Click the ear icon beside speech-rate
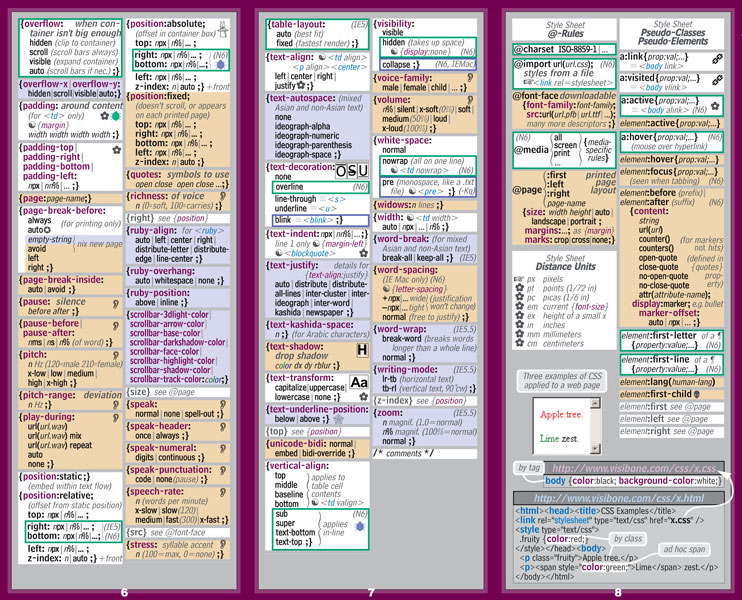 (222, 492)
